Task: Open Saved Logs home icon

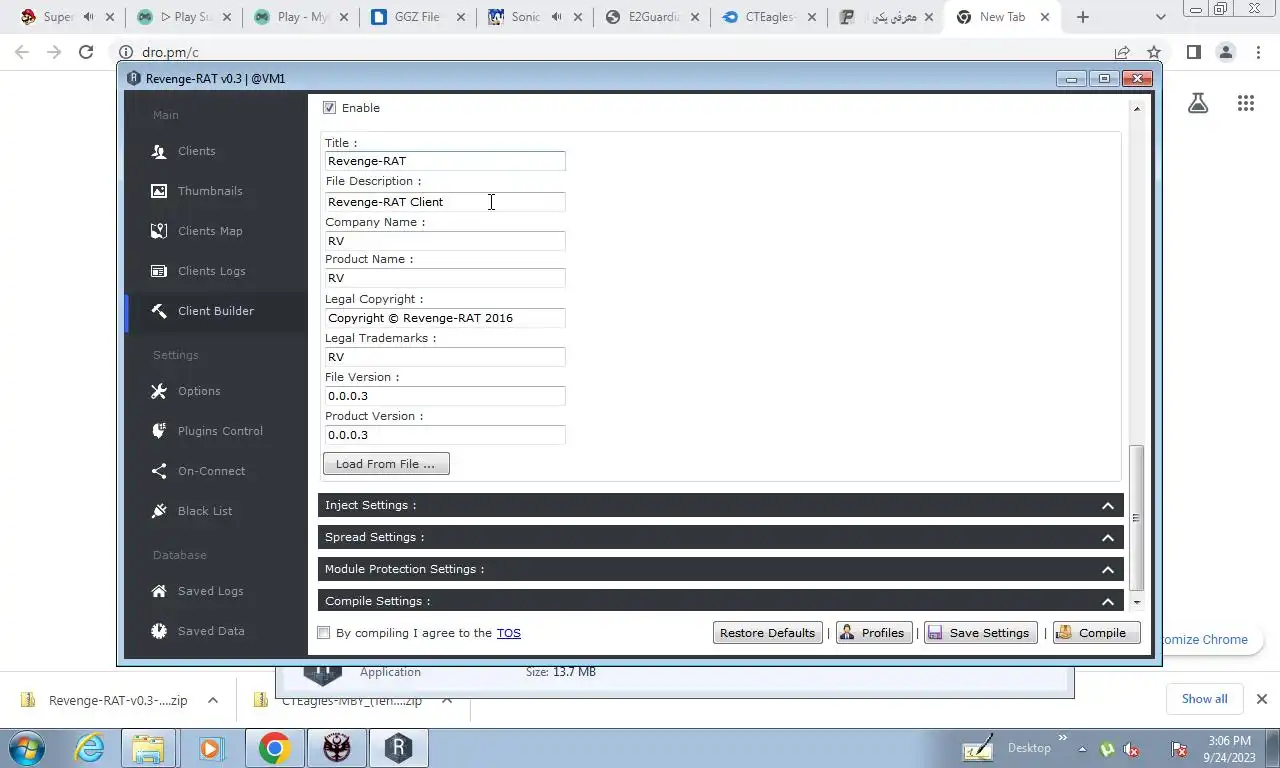Action: click(159, 591)
